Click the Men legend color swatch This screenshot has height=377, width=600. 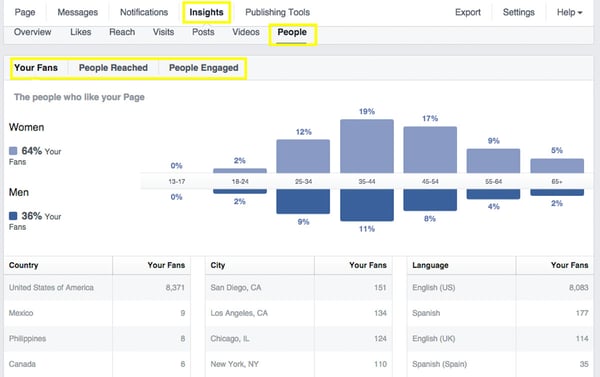(x=13, y=216)
